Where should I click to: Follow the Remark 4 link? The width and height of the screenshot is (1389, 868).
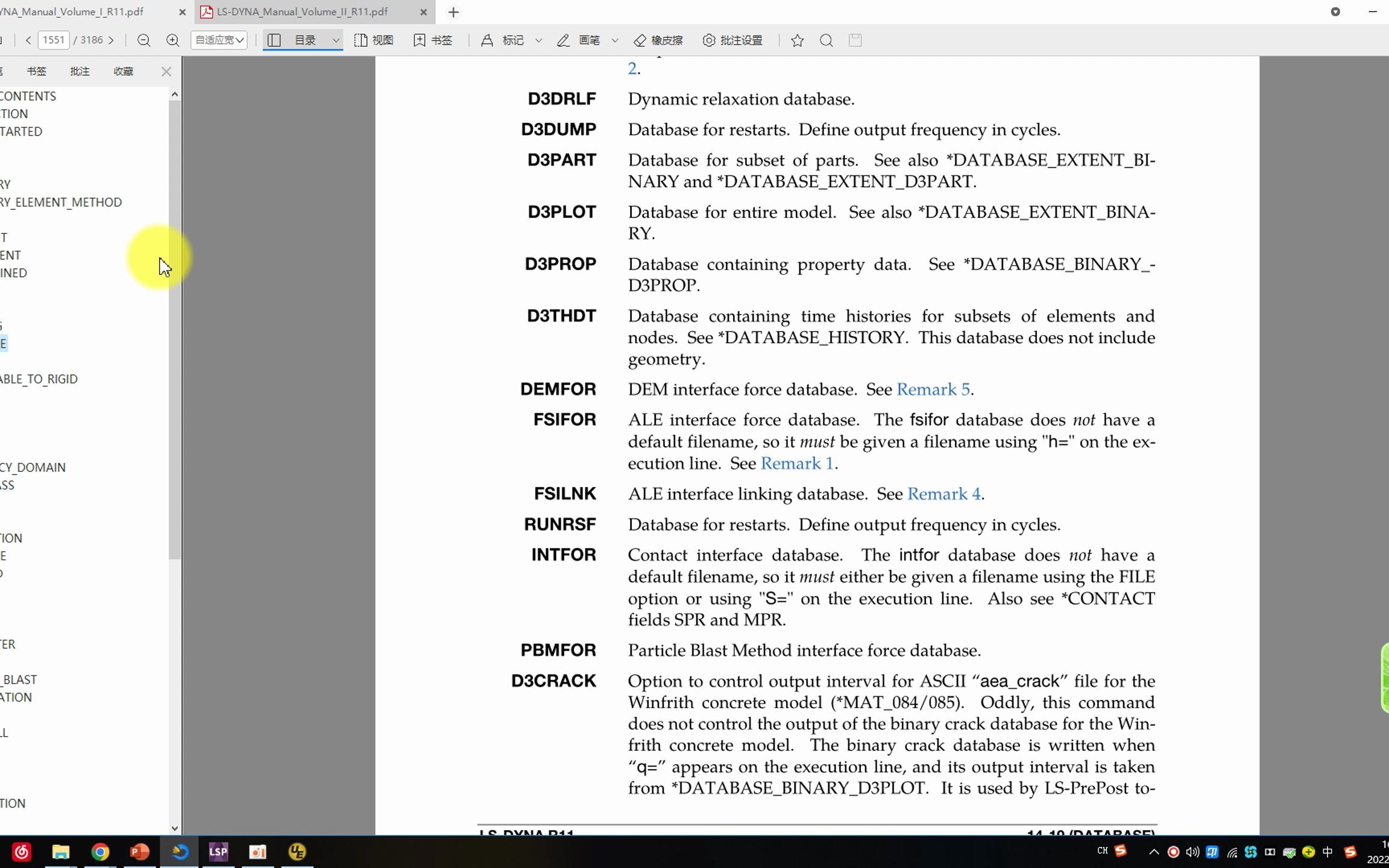coord(943,494)
